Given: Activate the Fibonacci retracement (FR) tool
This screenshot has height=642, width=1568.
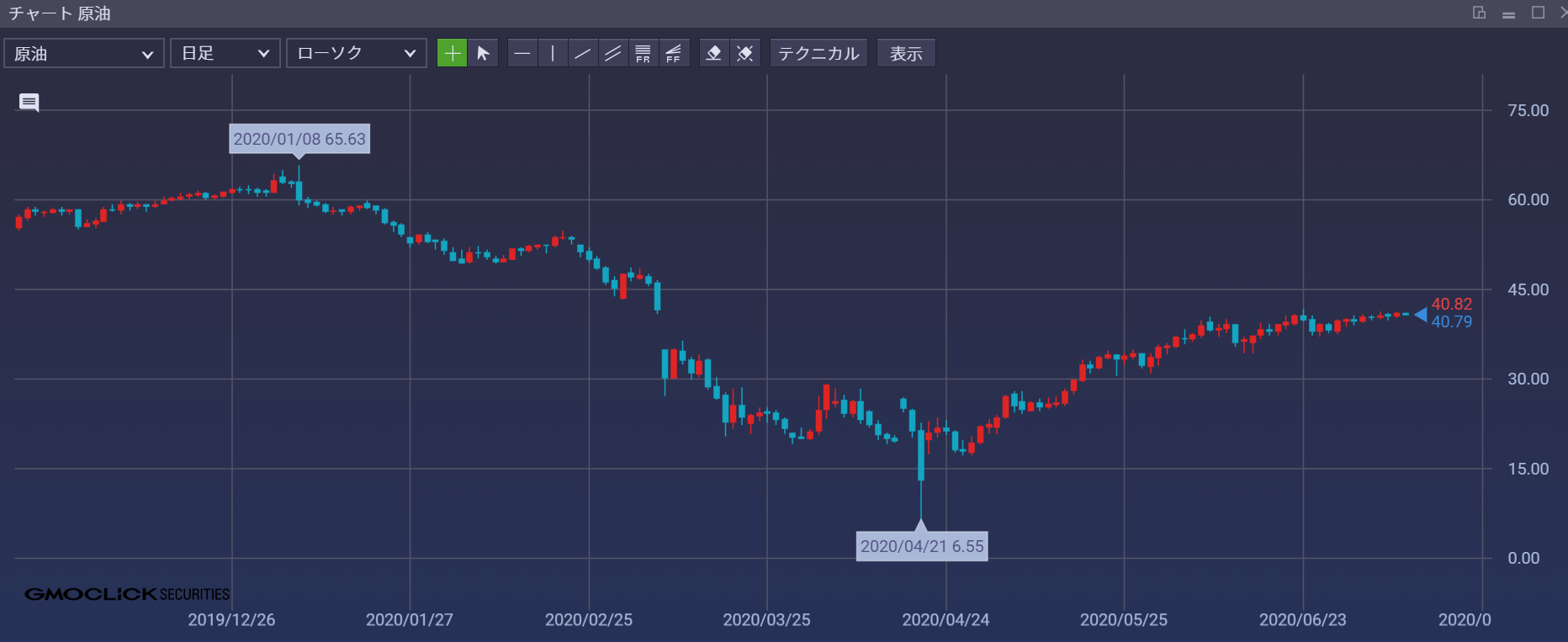Looking at the screenshot, I should (643, 54).
